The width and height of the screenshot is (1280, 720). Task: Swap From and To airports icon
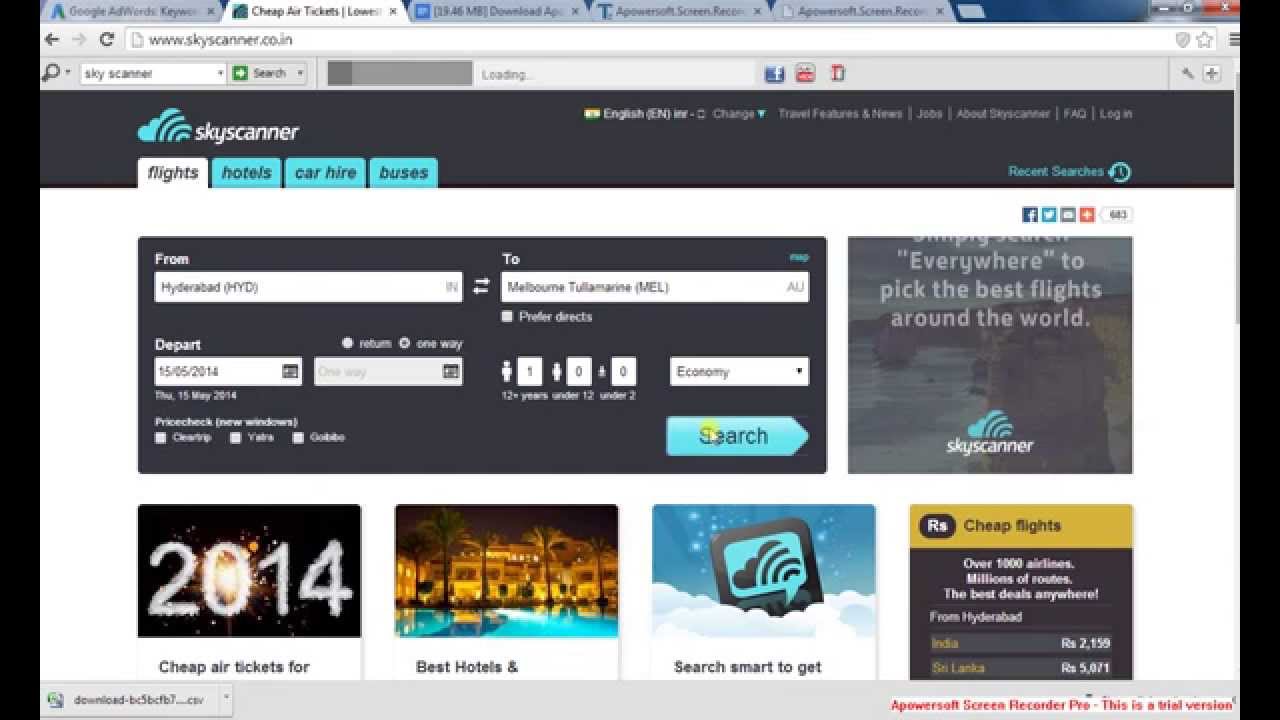(481, 287)
